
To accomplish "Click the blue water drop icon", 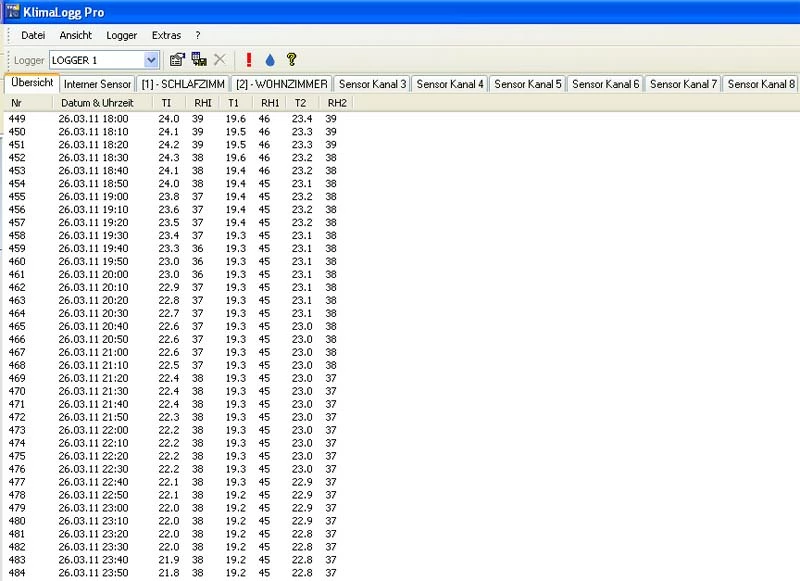I will point(270,60).
